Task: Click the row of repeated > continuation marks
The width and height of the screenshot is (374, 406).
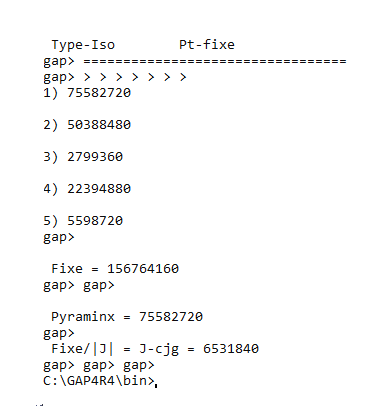Action: pos(135,77)
